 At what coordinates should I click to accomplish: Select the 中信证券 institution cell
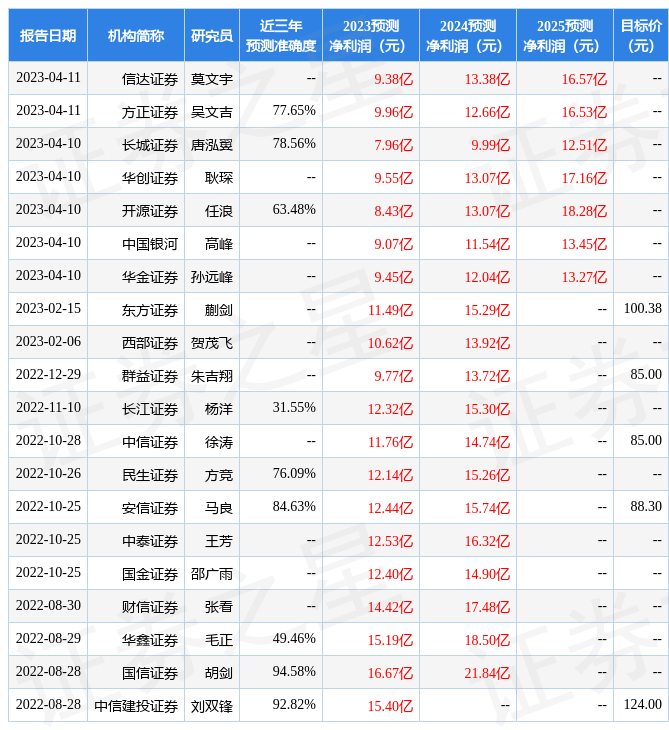coord(136,442)
